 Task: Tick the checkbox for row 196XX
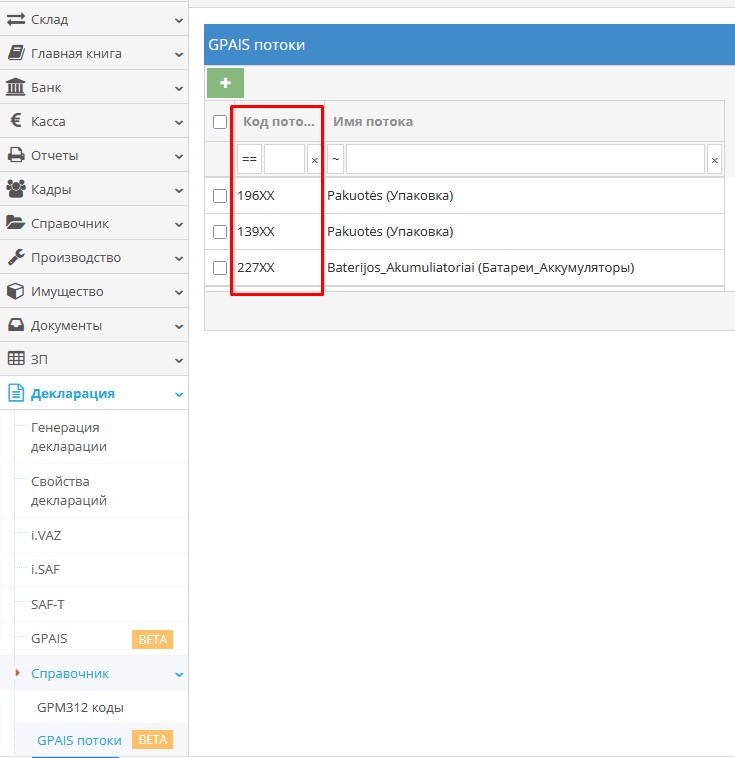[220, 196]
